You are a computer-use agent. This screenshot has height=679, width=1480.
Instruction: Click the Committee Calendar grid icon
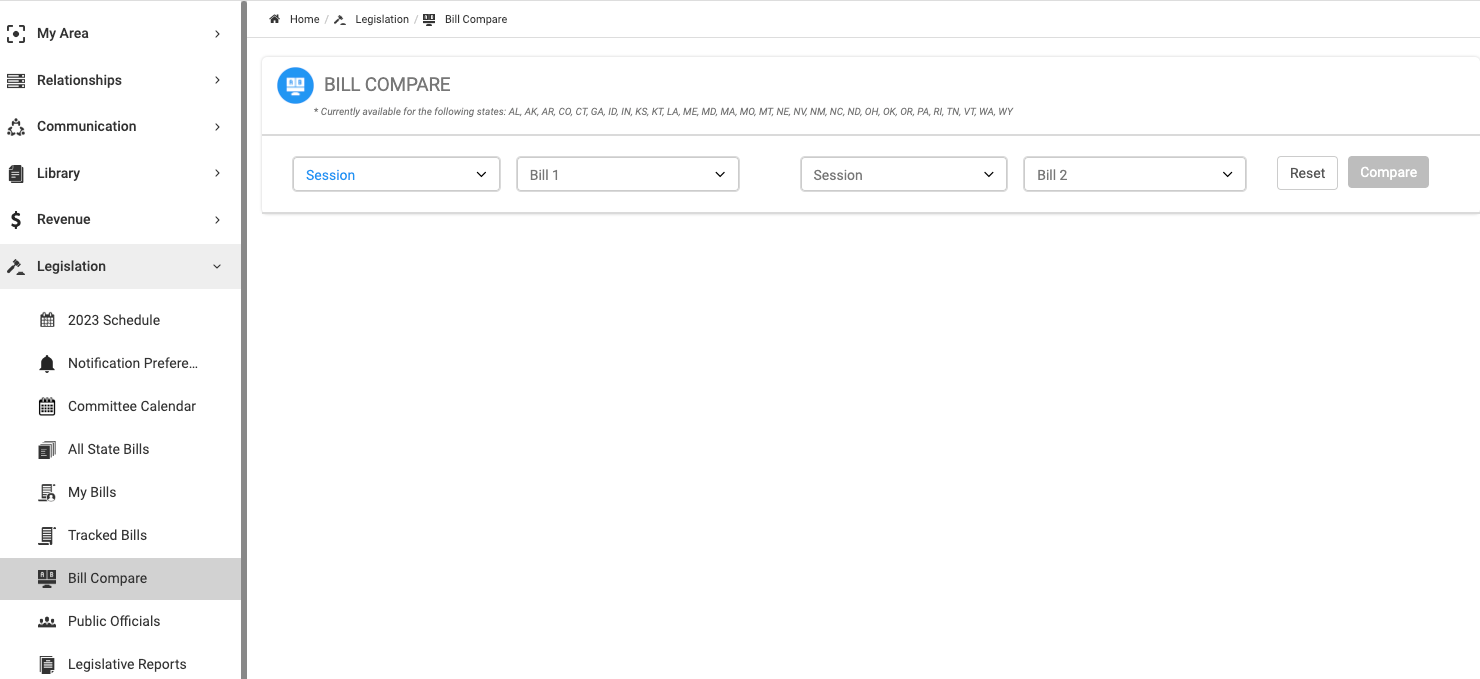(x=47, y=407)
